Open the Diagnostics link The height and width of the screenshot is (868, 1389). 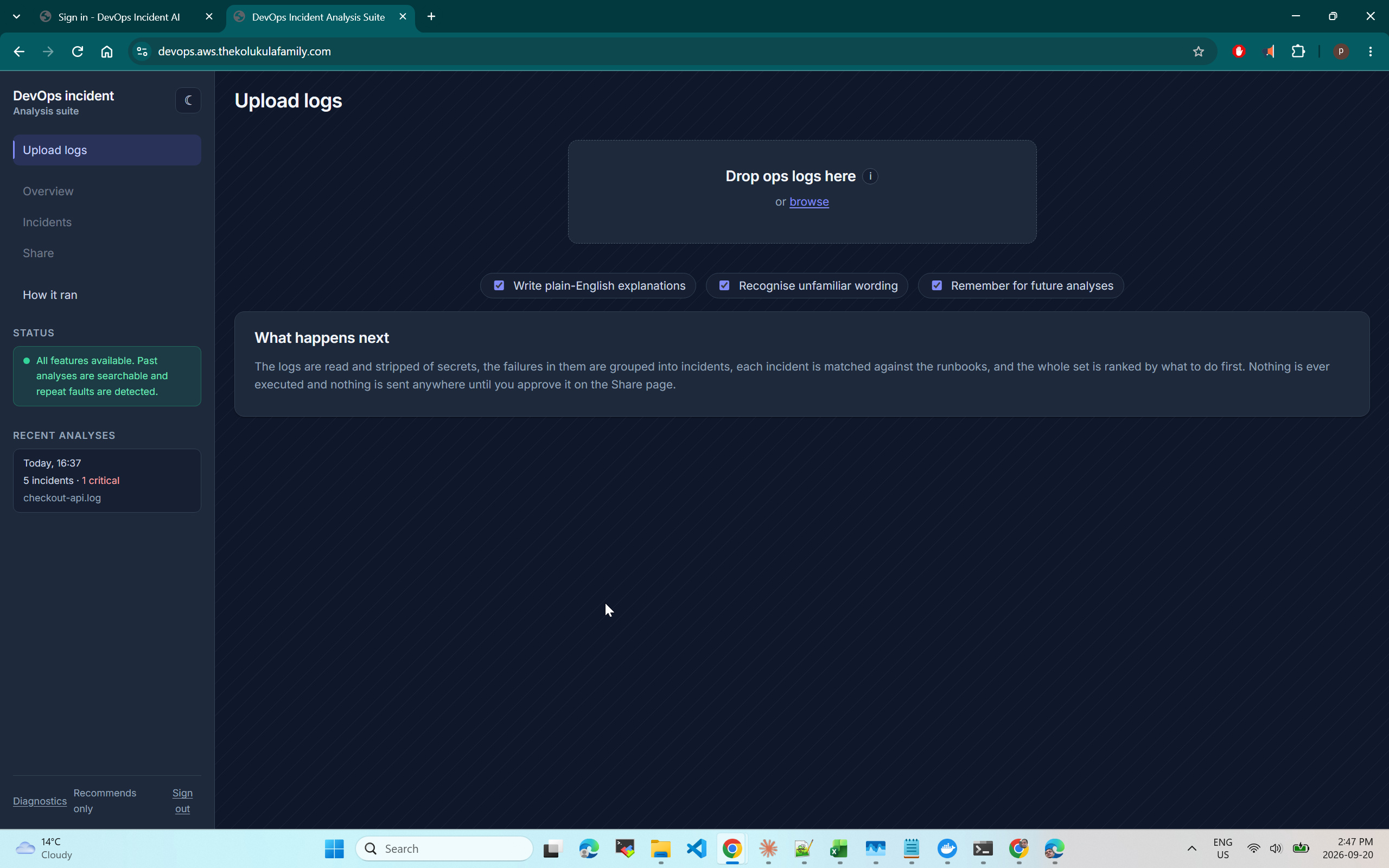(40, 801)
